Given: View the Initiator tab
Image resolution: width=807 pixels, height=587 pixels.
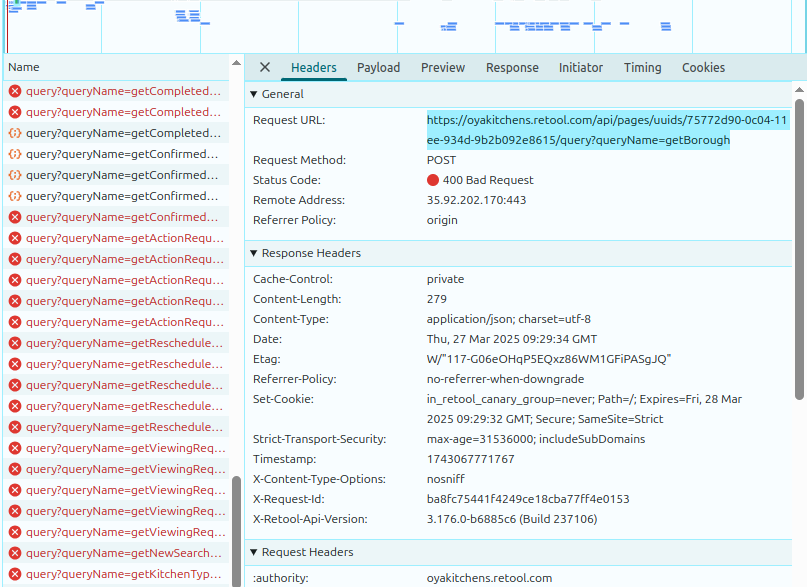Looking at the screenshot, I should click(580, 68).
